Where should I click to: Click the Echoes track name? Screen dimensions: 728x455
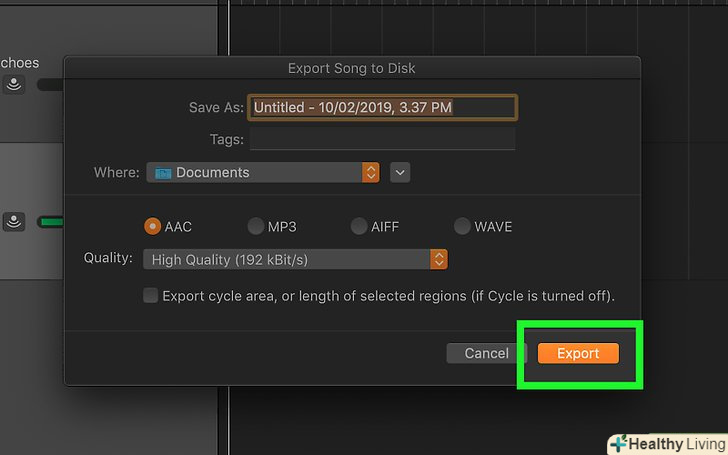point(20,62)
